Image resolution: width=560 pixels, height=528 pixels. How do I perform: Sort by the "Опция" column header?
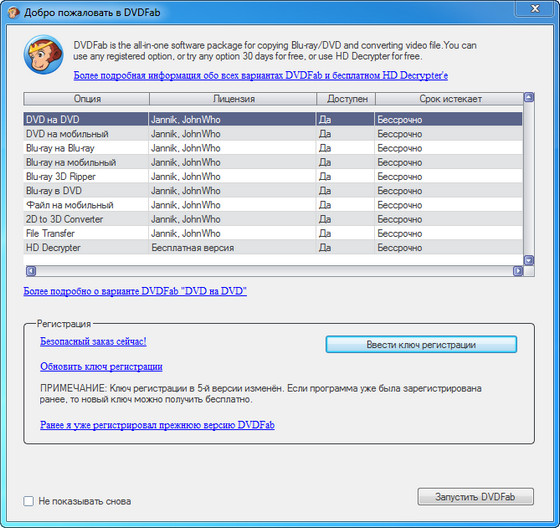click(x=86, y=99)
